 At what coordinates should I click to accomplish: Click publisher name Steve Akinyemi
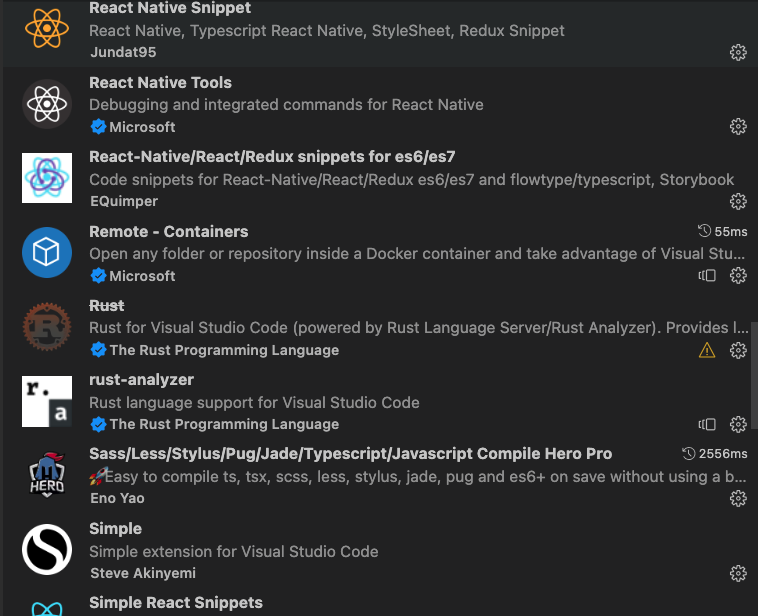(x=143, y=573)
